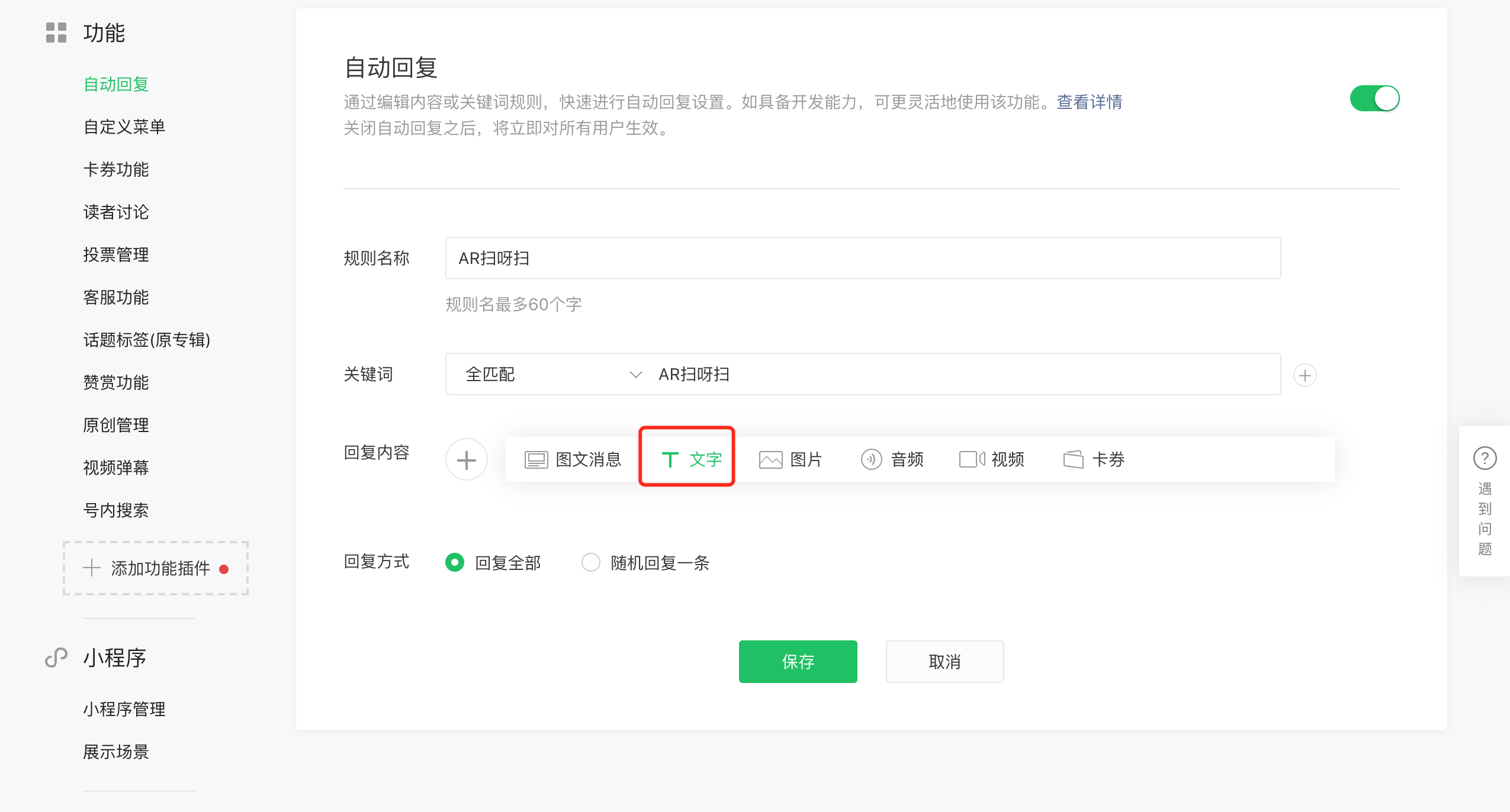Pick the 图片 image reply icon
Screen dimensions: 1510x812
[770, 460]
